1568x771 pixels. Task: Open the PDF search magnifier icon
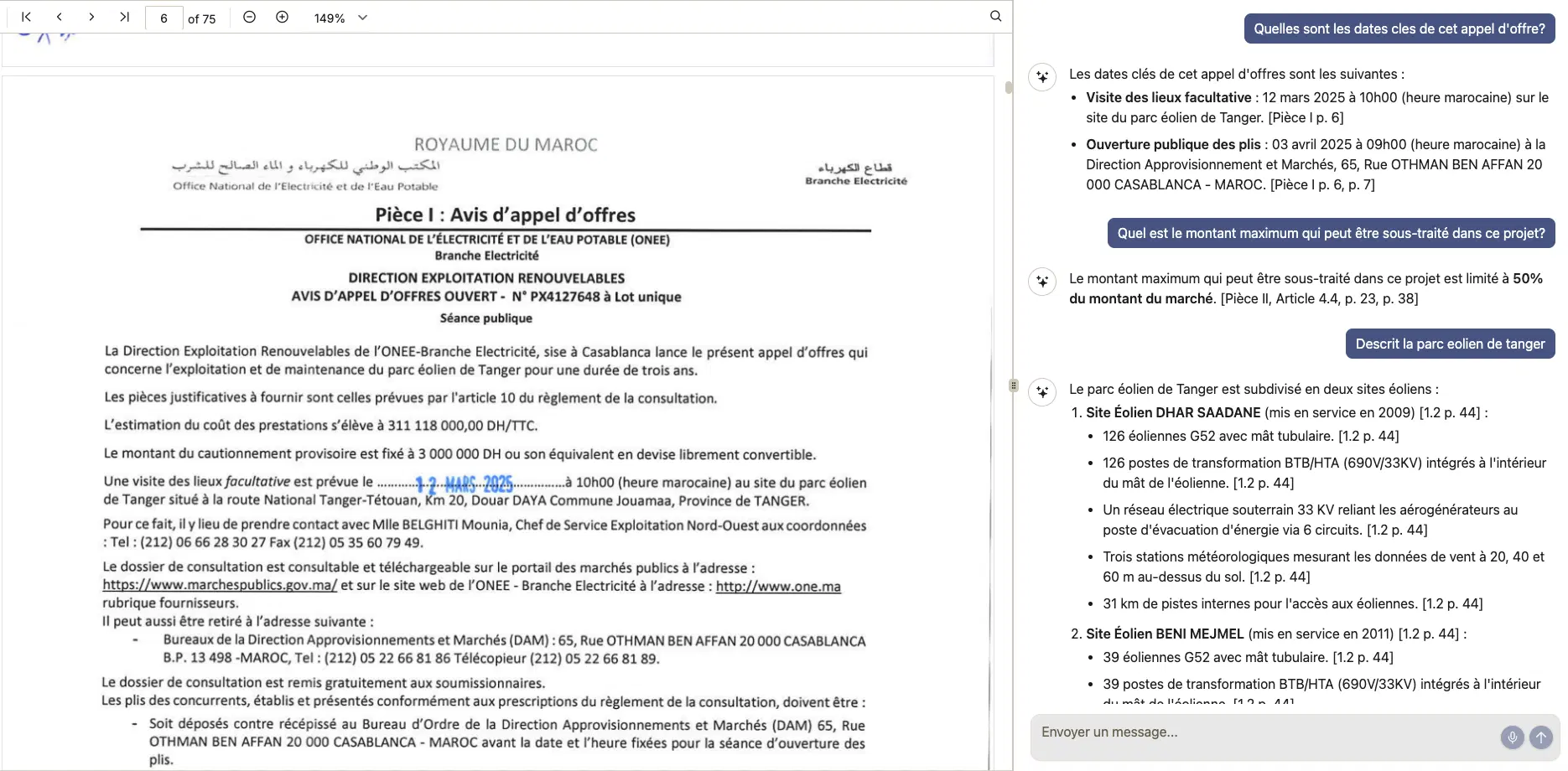(x=995, y=16)
